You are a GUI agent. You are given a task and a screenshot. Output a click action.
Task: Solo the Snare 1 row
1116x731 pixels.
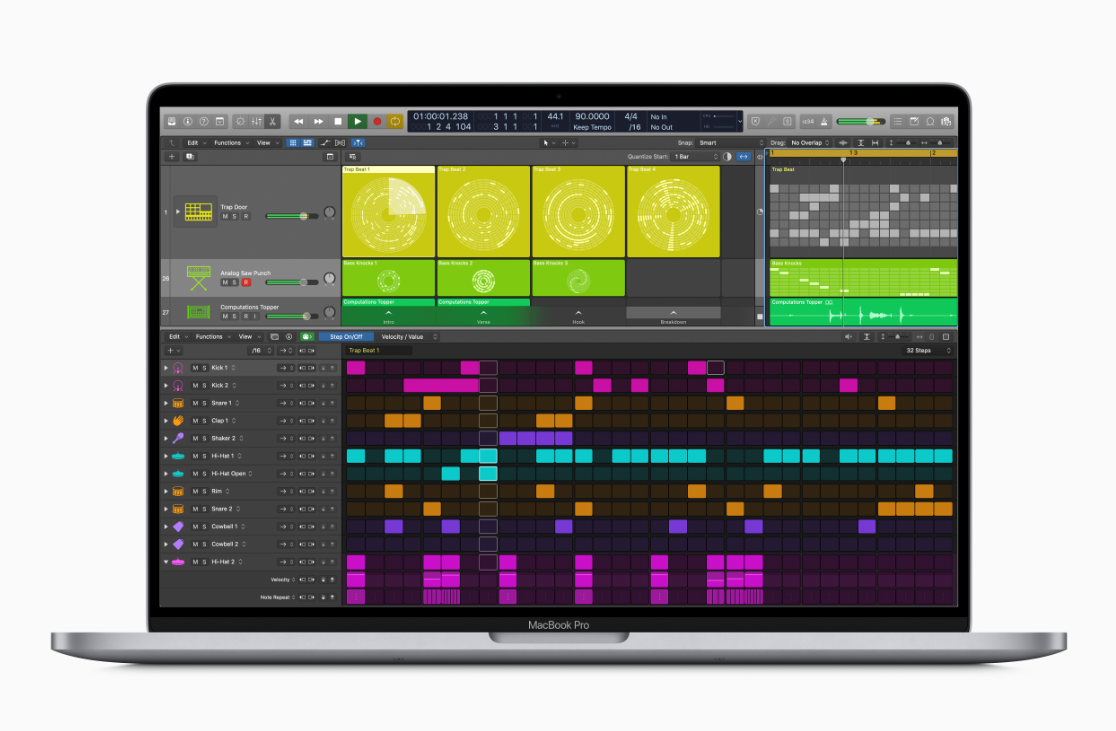click(x=204, y=403)
